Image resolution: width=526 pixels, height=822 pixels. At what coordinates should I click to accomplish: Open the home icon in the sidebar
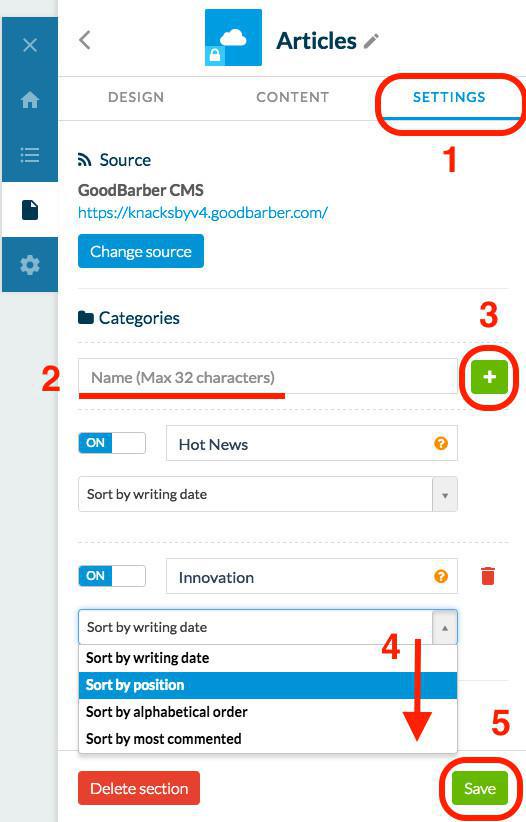click(30, 100)
